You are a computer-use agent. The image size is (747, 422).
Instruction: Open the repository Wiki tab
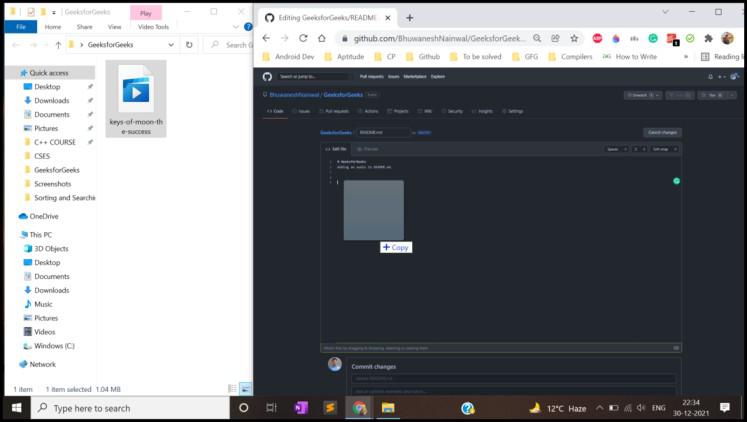coord(425,111)
